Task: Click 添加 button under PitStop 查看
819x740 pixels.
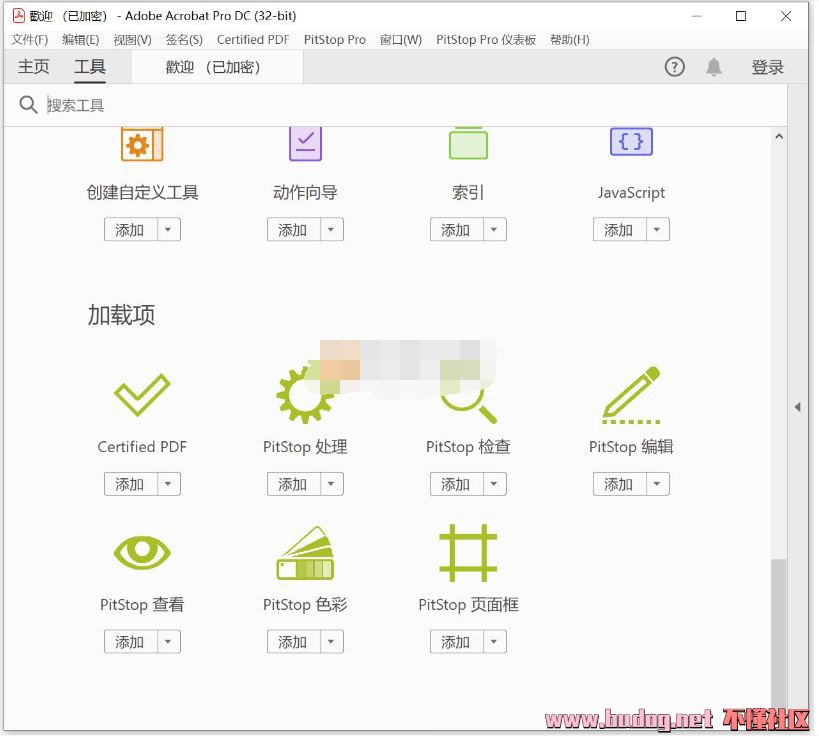Action: (131, 641)
